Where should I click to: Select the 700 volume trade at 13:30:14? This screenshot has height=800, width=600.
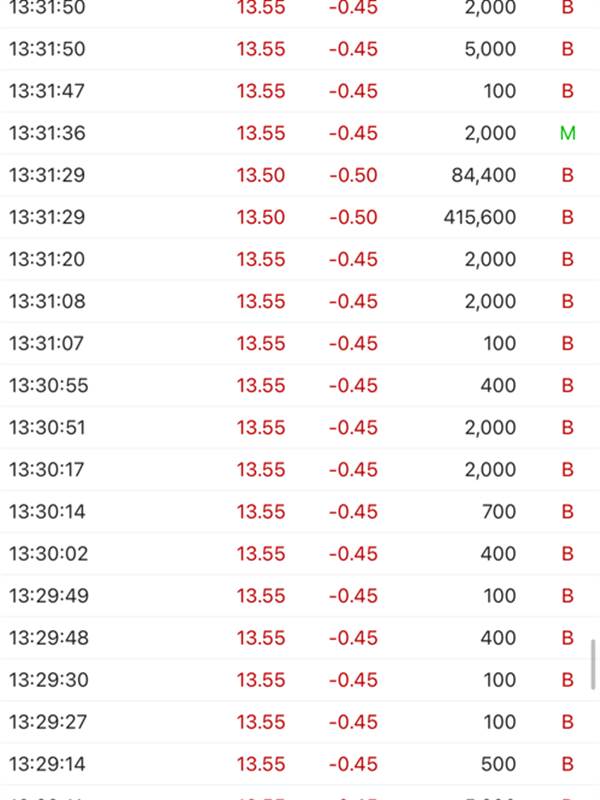coord(300,512)
